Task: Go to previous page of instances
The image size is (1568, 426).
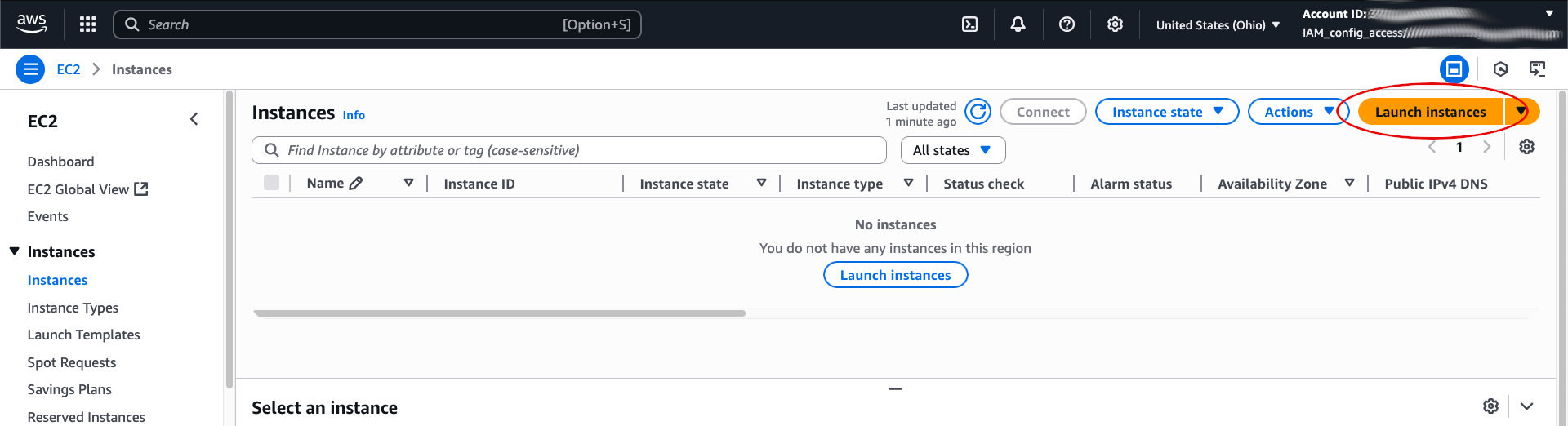Action: (1432, 147)
